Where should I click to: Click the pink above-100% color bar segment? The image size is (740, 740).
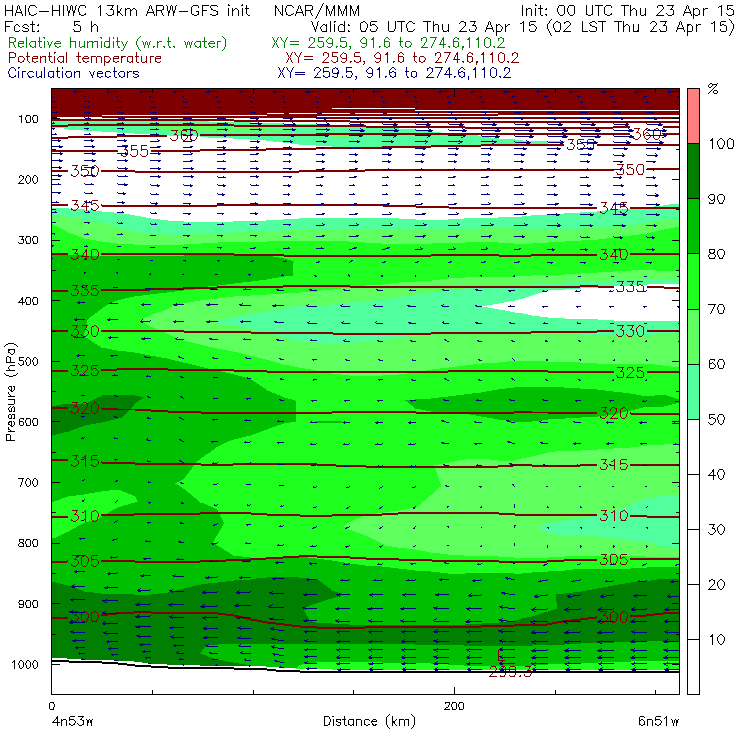point(693,116)
